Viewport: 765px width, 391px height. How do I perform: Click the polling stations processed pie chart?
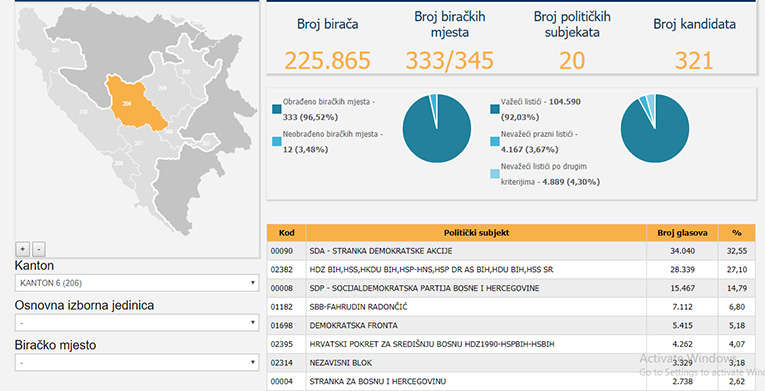(437, 129)
